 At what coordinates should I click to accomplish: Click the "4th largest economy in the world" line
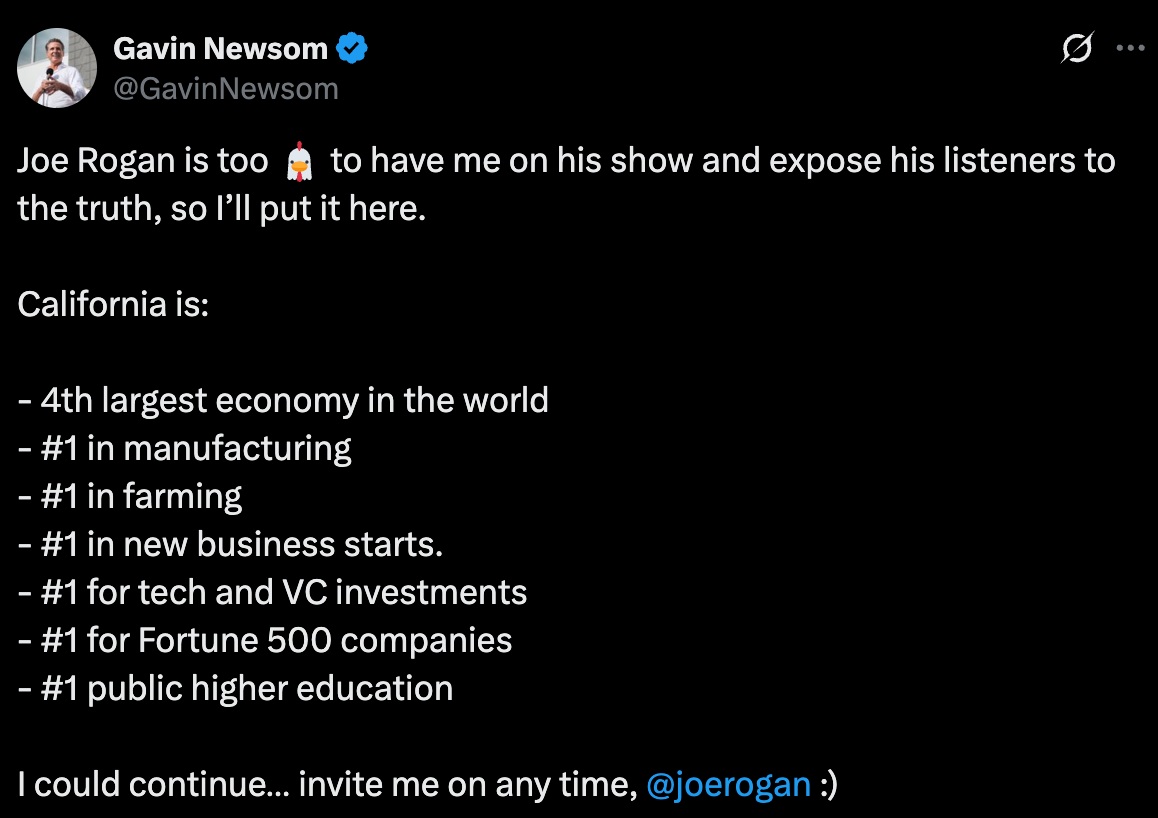pyautogui.click(x=294, y=400)
